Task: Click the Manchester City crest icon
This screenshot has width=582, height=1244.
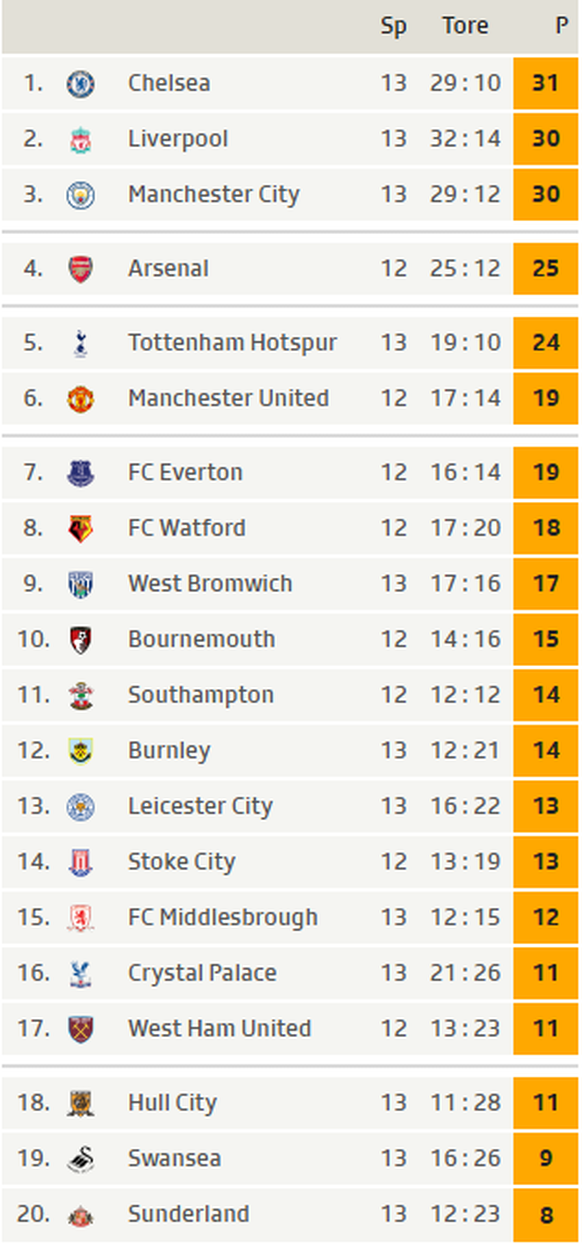Action: pos(81,195)
